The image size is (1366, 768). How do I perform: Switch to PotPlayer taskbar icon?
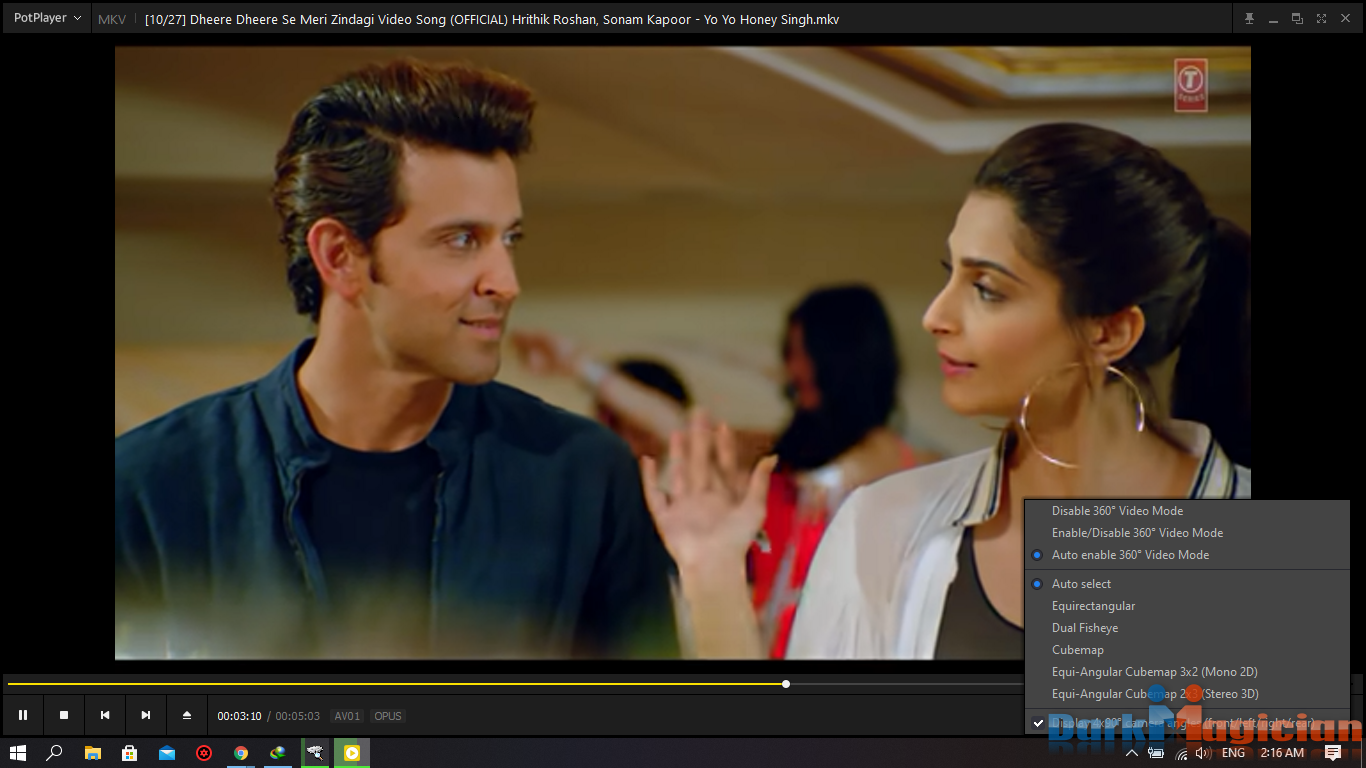coord(352,753)
